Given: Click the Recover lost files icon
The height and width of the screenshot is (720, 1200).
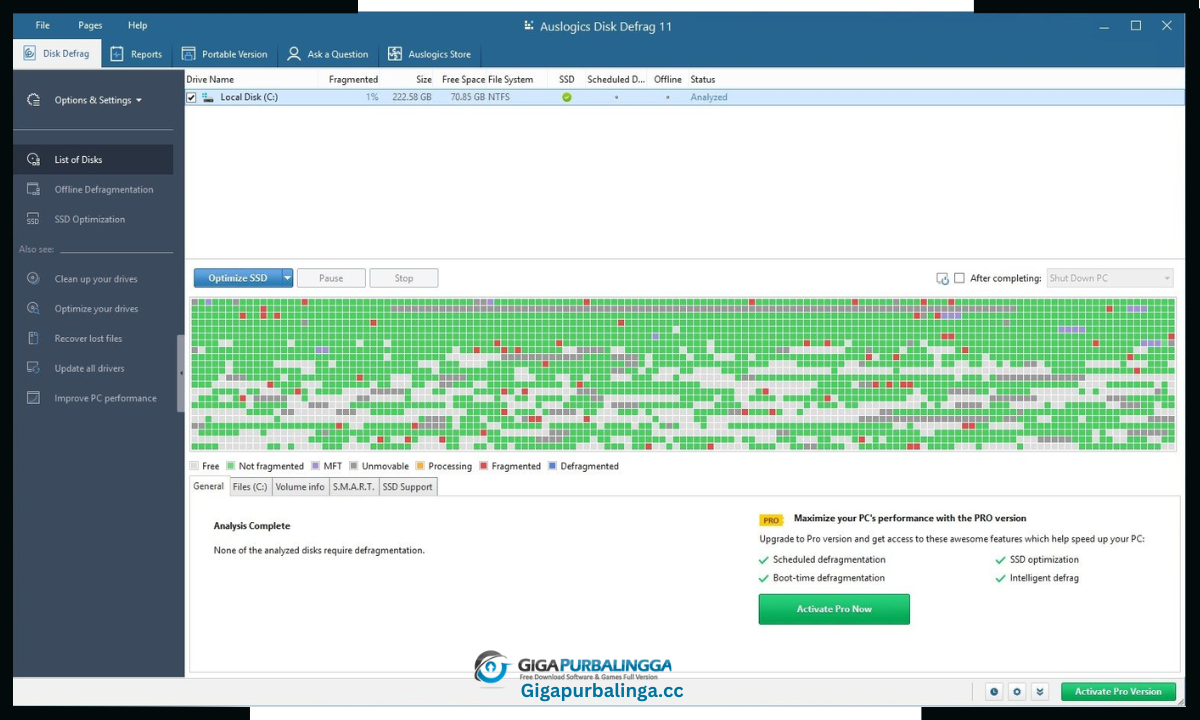Looking at the screenshot, I should (34, 339).
